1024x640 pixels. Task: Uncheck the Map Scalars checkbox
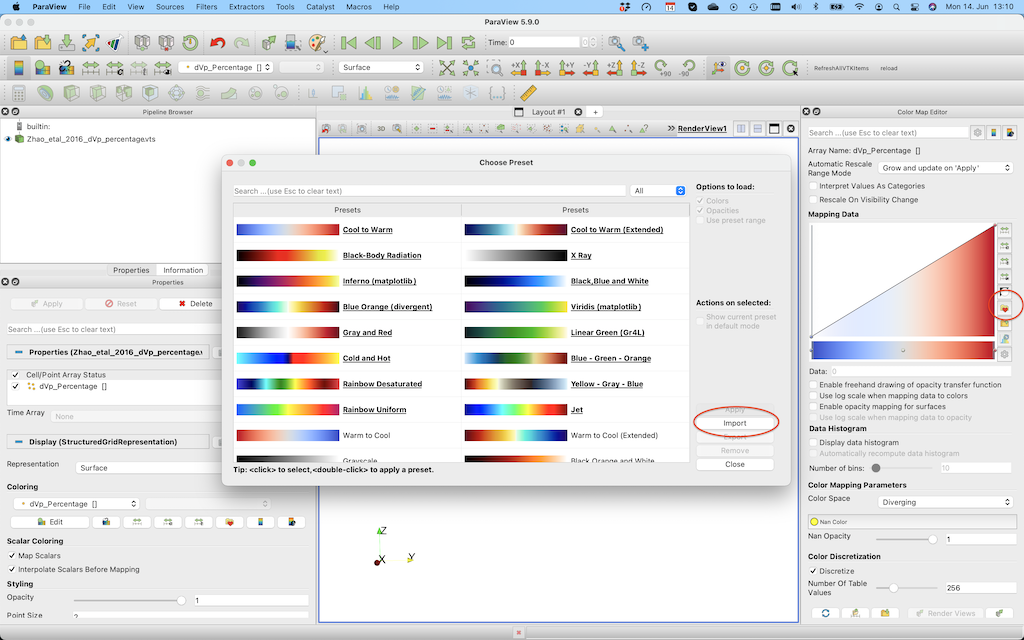click(12, 555)
